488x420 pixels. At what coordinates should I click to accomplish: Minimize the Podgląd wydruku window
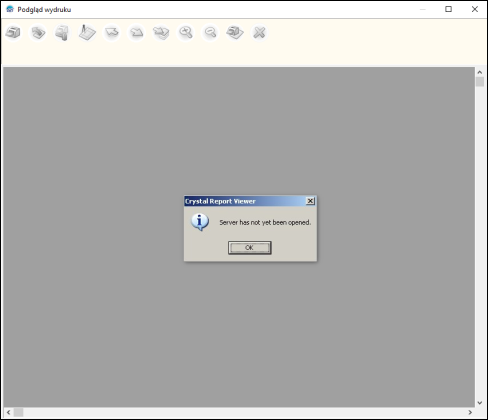[x=423, y=9]
